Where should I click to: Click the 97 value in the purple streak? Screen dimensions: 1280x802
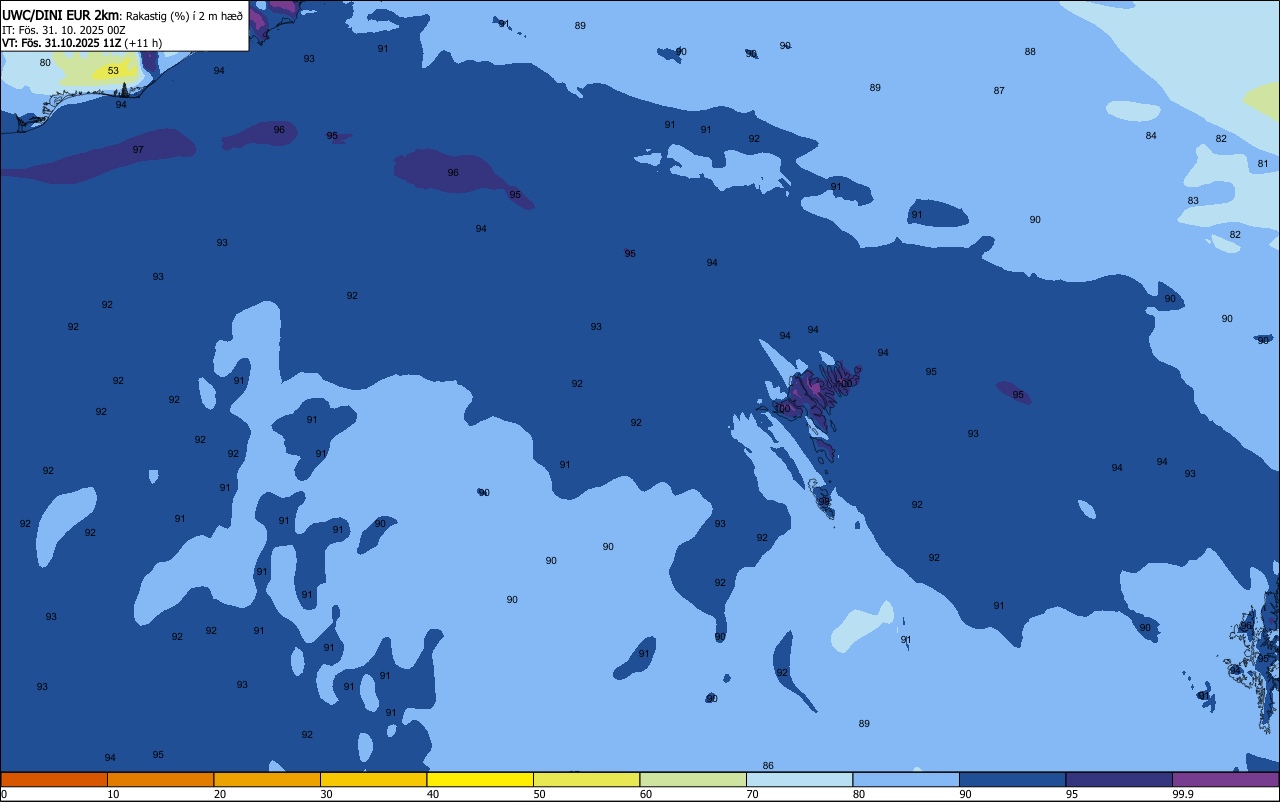click(138, 150)
